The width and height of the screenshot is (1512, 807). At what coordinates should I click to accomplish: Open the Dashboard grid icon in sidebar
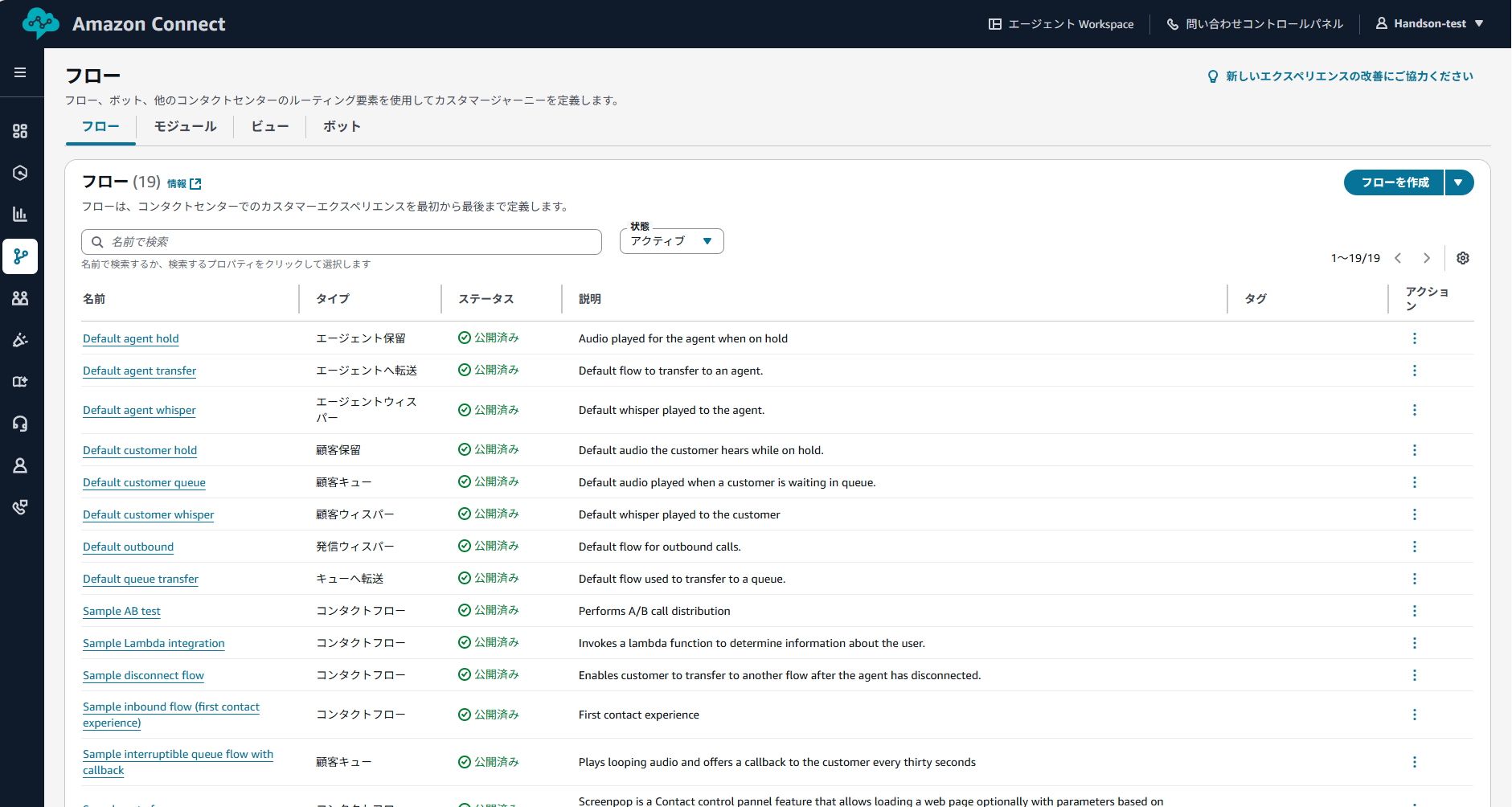(x=21, y=130)
